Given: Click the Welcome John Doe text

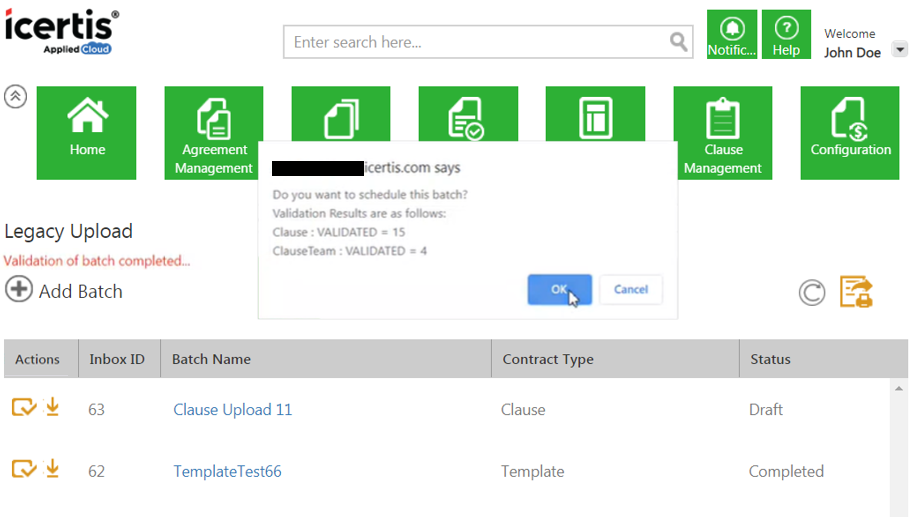Looking at the screenshot, I should click(852, 43).
